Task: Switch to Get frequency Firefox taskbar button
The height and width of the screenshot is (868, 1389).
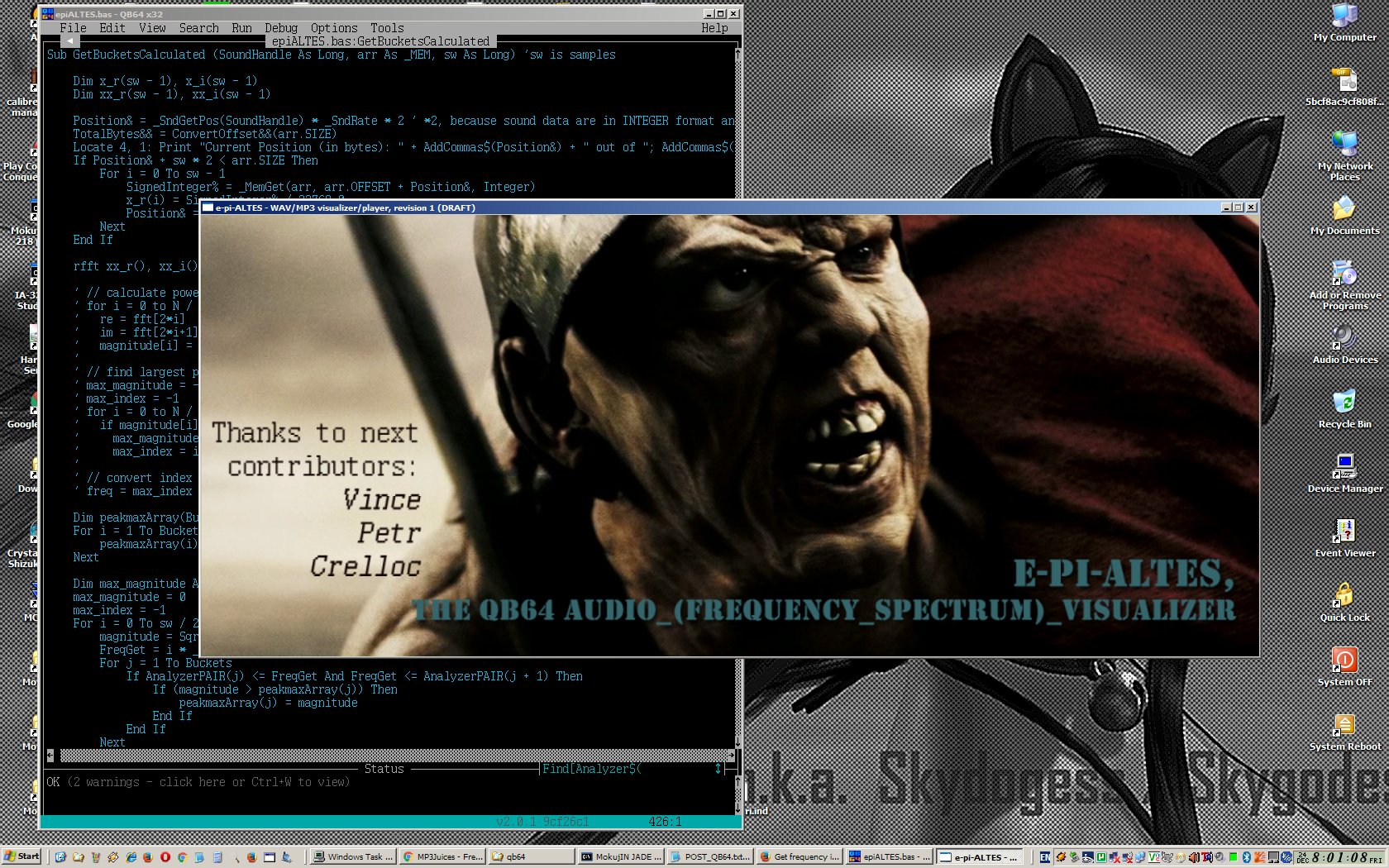Action: (x=800, y=857)
